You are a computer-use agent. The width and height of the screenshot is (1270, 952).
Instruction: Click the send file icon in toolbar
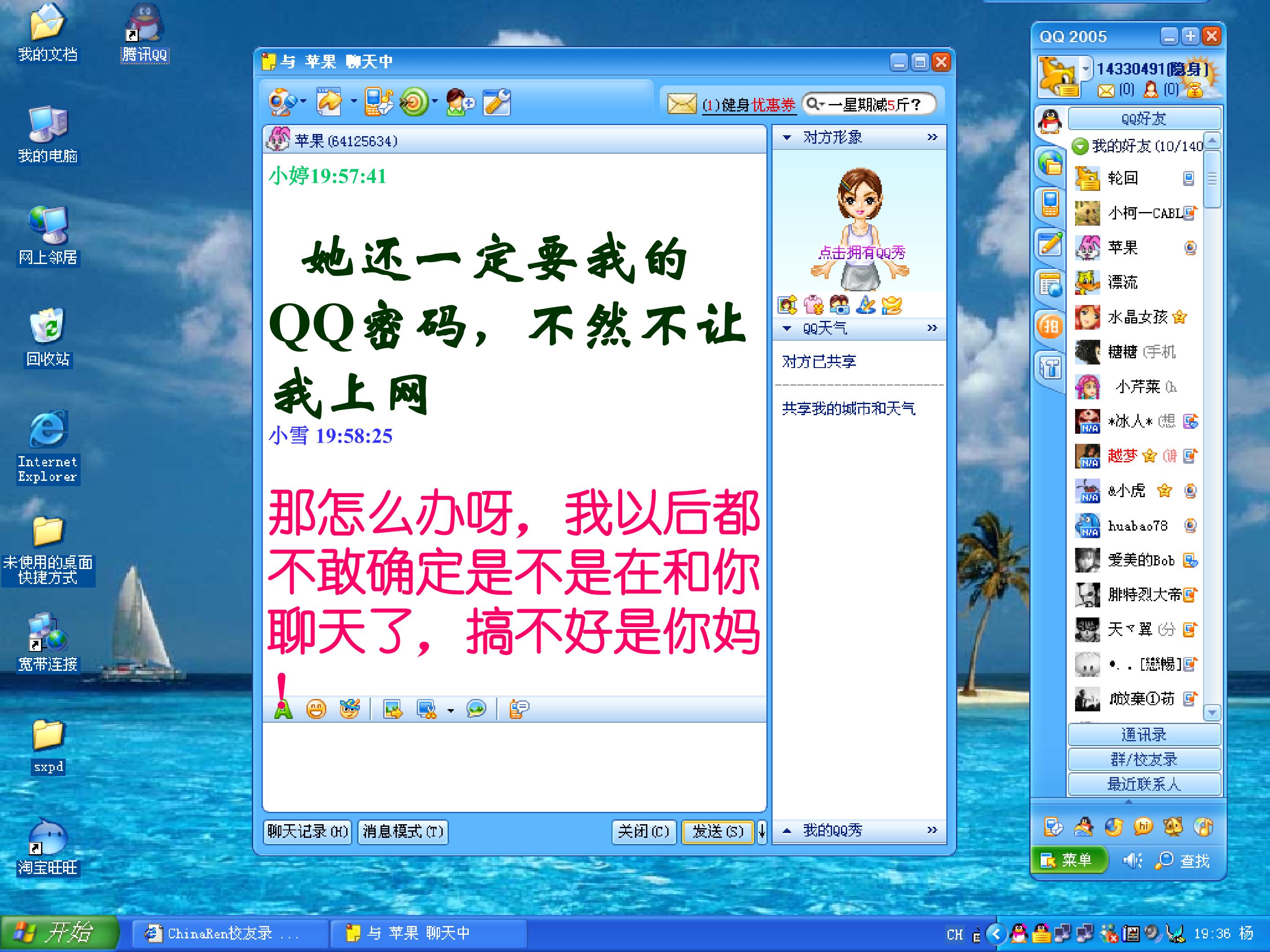329,103
